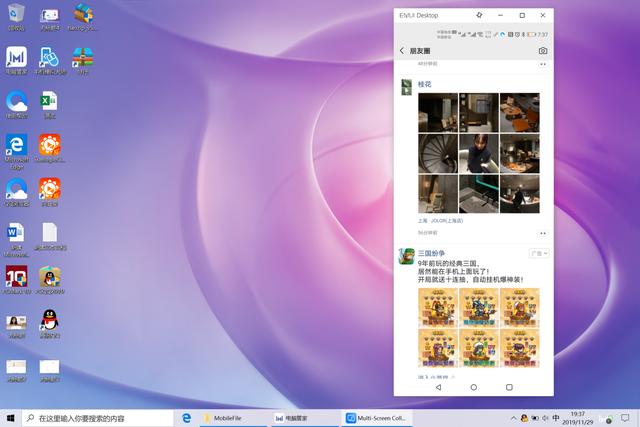This screenshot has height=427, width=640.
Task: Open the 三国纷争 advertiser avatar
Action: click(x=407, y=257)
